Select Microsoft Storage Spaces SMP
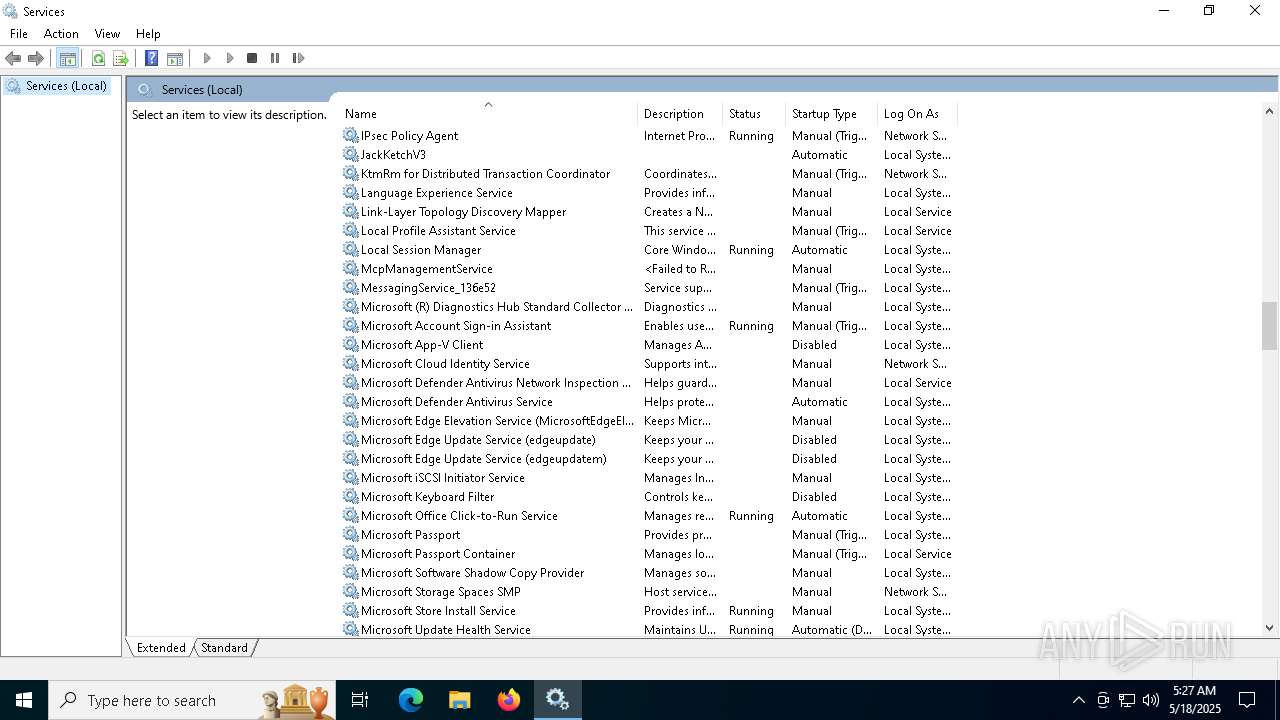 [648, 592]
